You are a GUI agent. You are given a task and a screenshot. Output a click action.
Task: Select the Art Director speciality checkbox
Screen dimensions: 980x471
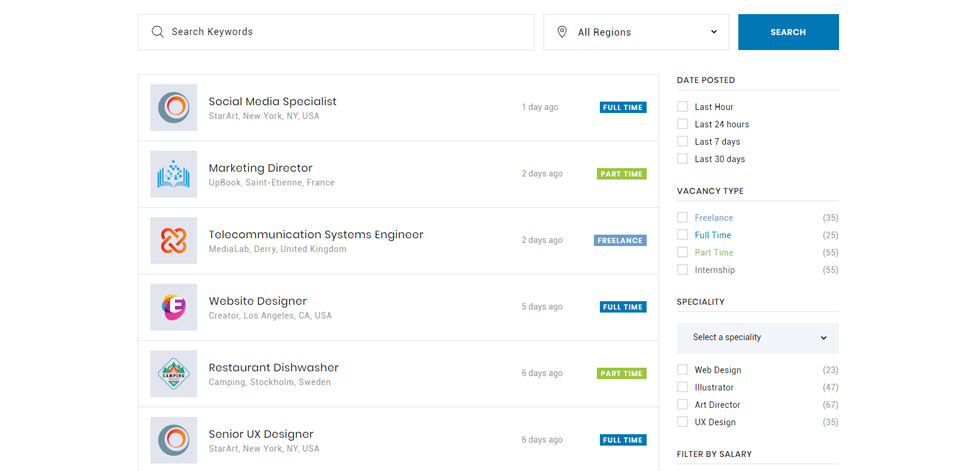[682, 405]
